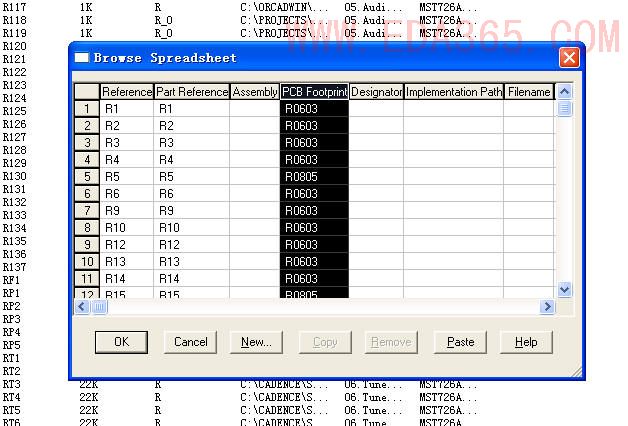This screenshot has height=426, width=628.
Task: Click the greyed Copy button
Action: coord(325,342)
